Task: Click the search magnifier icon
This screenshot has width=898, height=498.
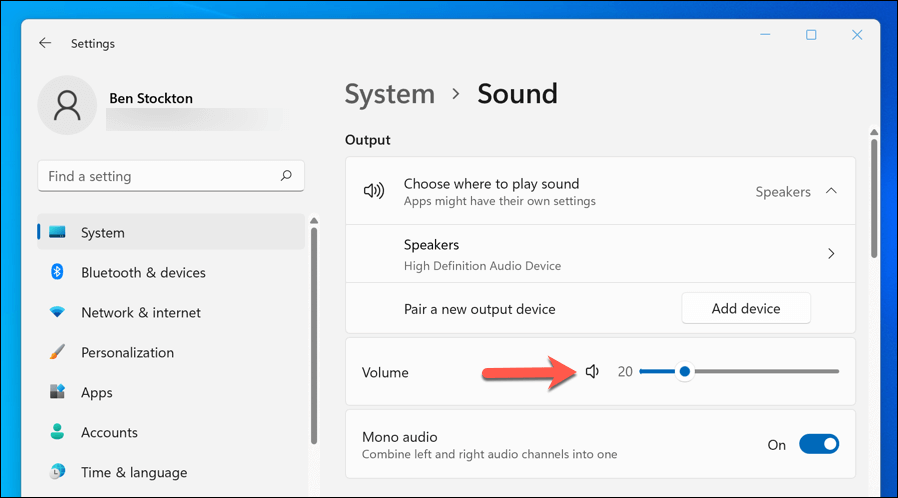Action: [287, 176]
